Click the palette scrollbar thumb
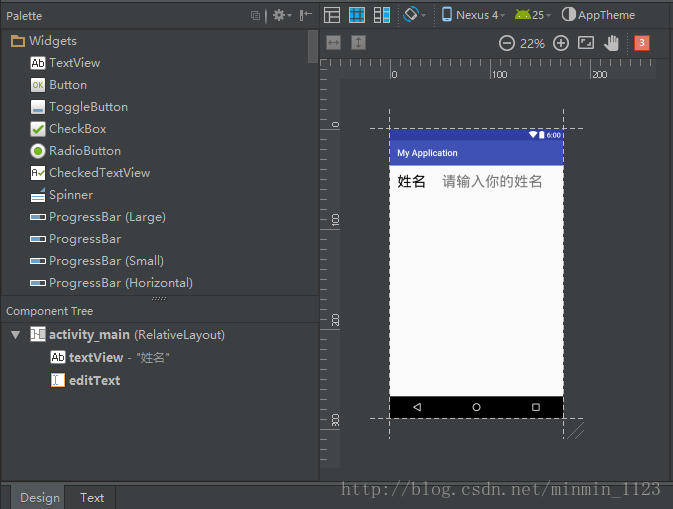 point(313,46)
